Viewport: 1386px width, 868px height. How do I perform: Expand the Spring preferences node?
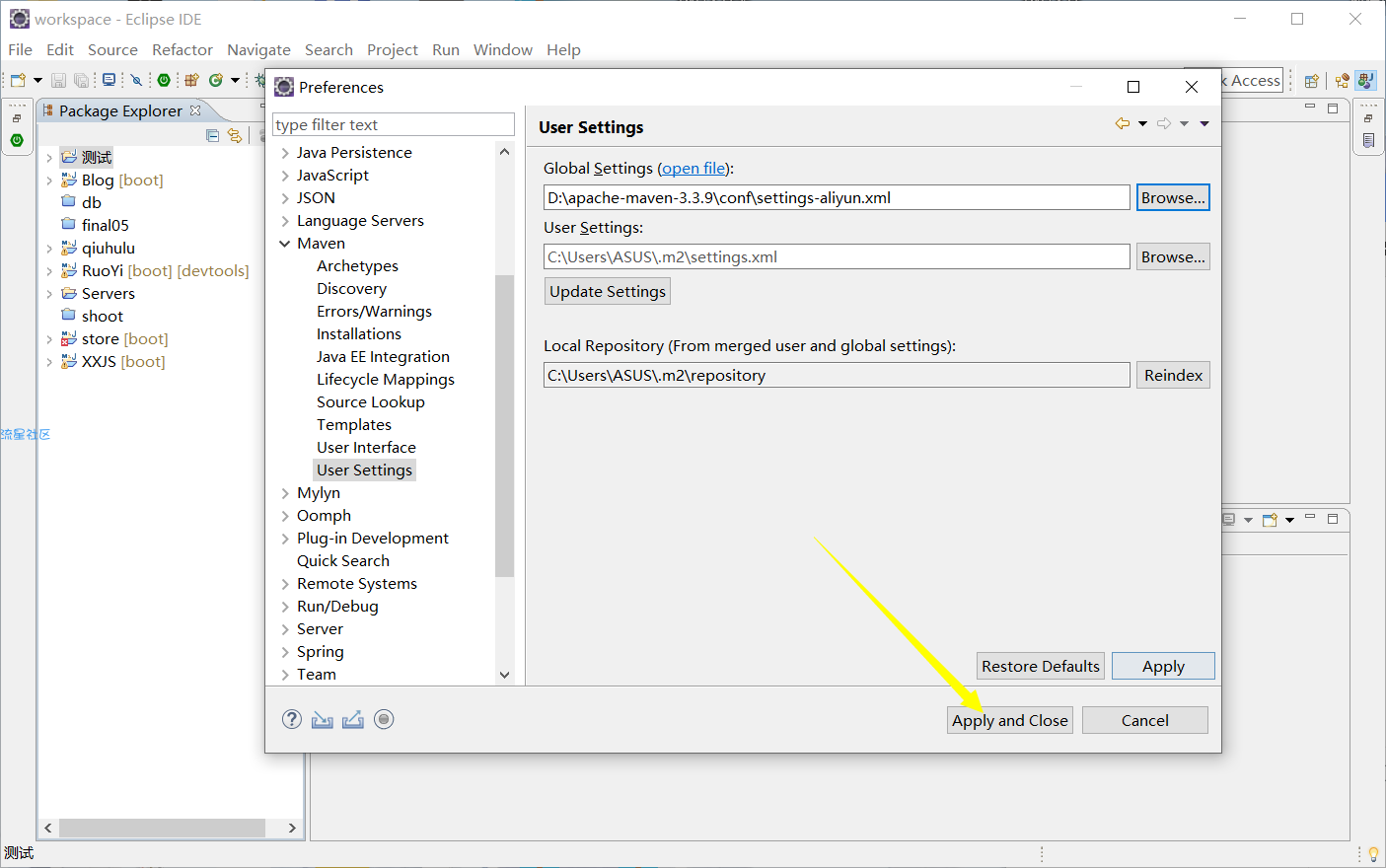pos(285,652)
